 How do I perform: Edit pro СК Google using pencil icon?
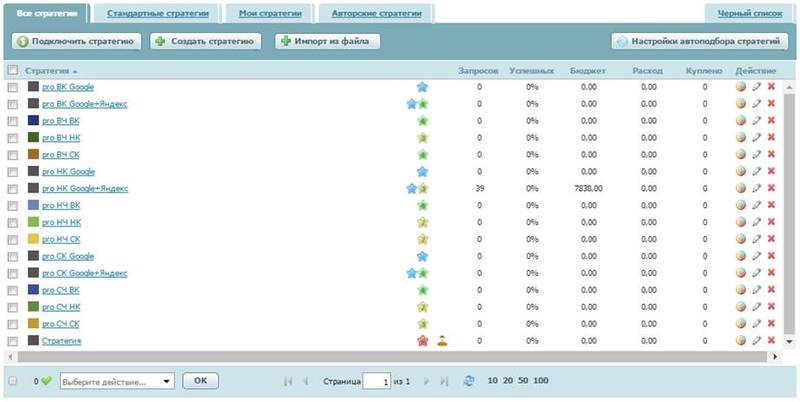click(x=756, y=256)
